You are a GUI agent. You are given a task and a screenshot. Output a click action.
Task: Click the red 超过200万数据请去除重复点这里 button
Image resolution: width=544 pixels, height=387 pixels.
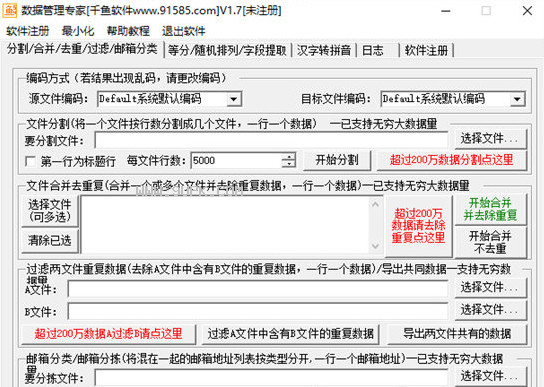click(418, 226)
